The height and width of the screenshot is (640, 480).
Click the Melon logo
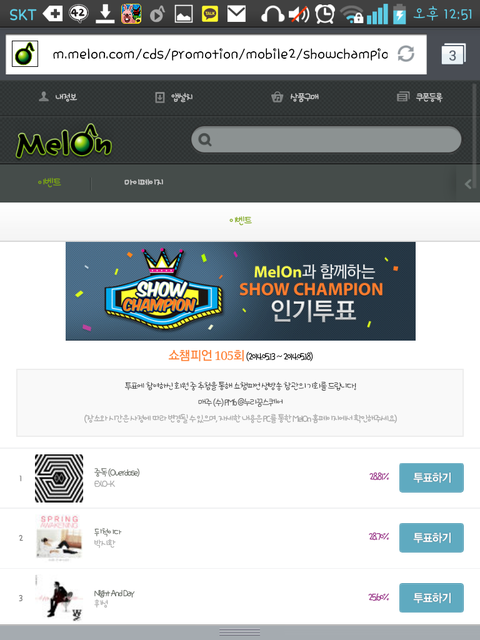click(64, 141)
